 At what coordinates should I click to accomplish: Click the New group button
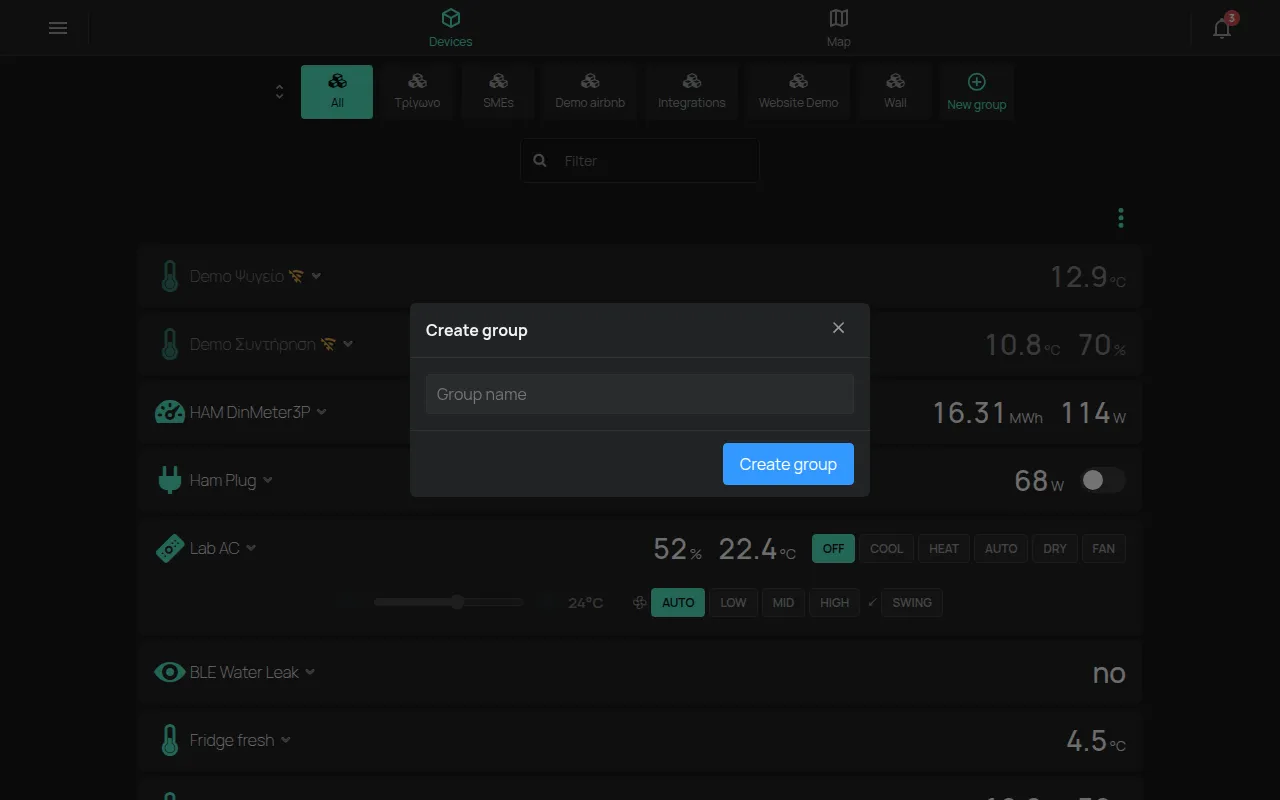[976, 92]
